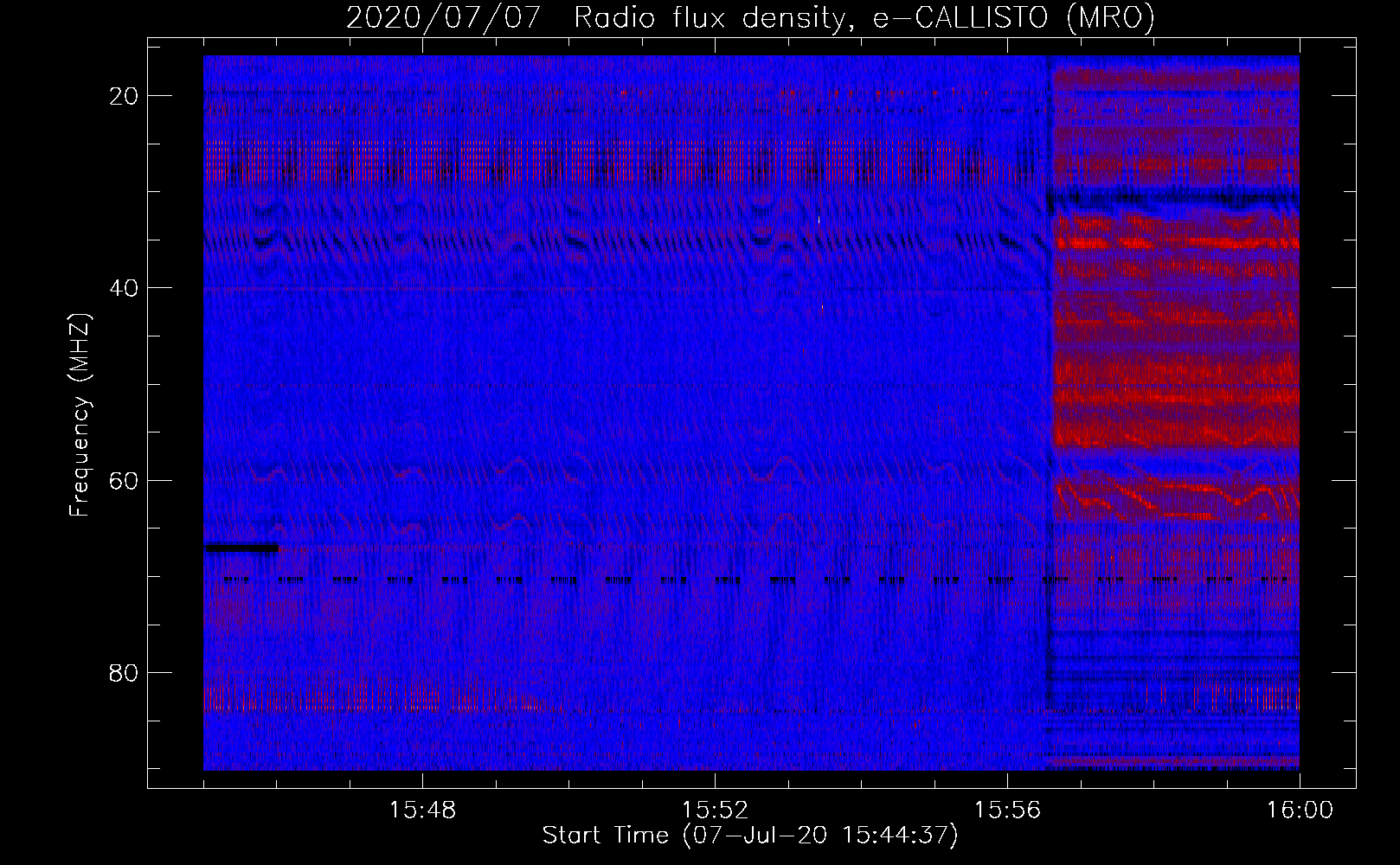Click the black horizontal bar near 67 MHz
The height and width of the screenshot is (865, 1400).
241,548
